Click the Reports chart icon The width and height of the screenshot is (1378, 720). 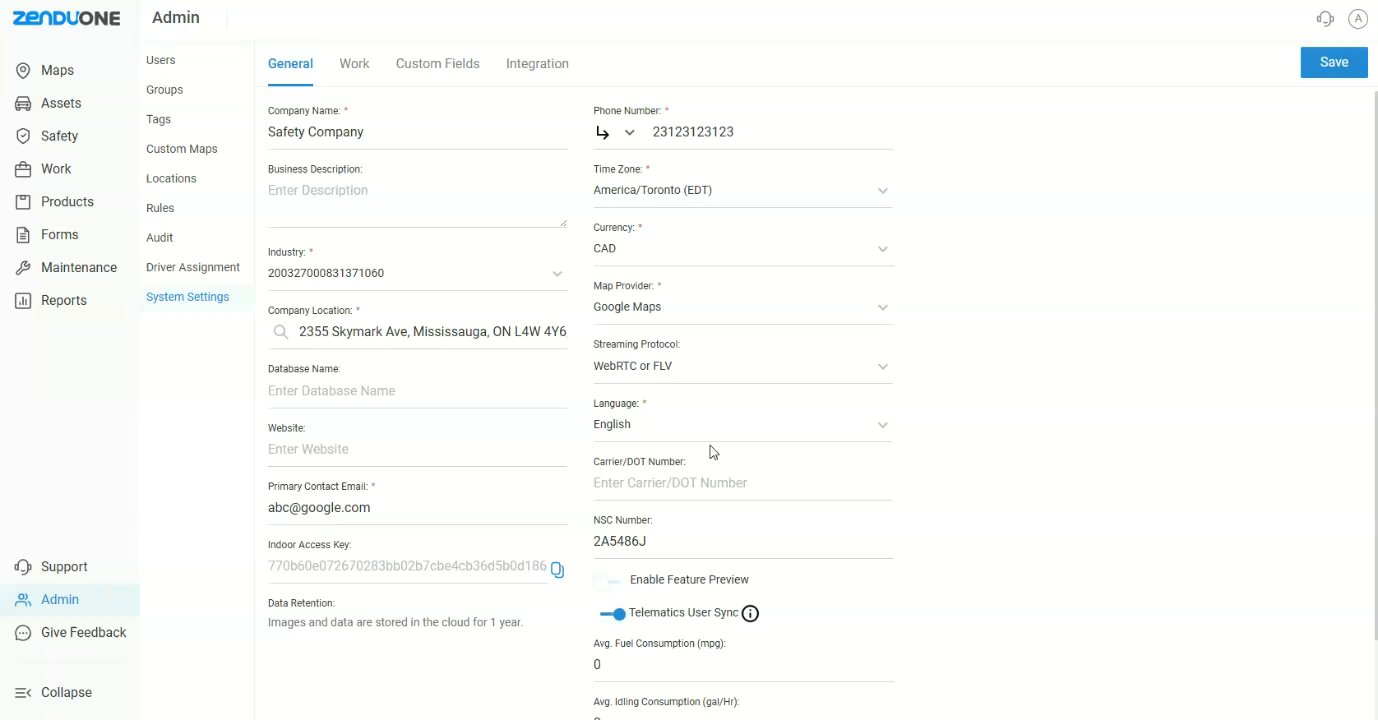[23, 301]
